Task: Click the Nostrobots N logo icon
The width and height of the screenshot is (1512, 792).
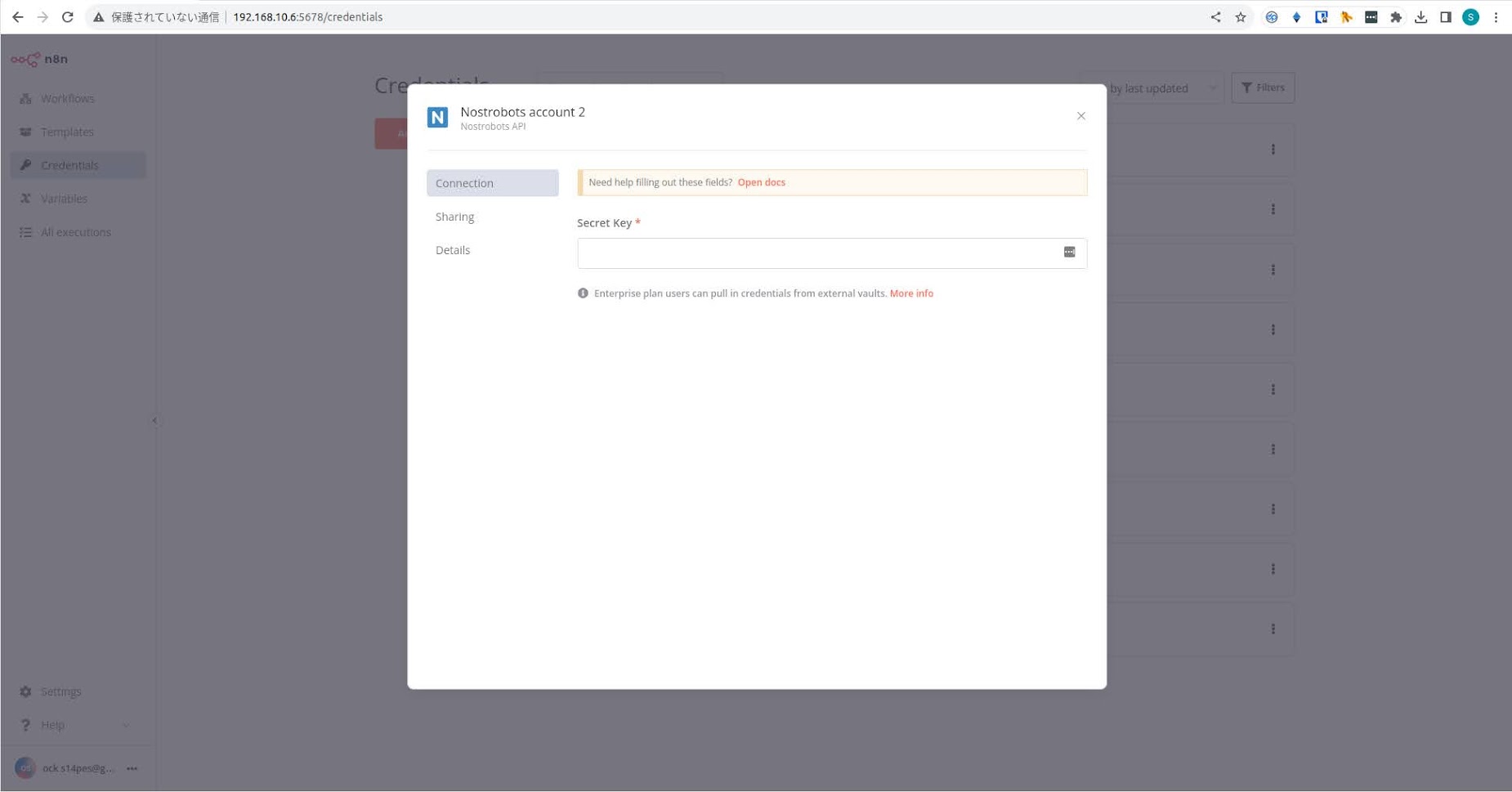Action: click(x=437, y=118)
